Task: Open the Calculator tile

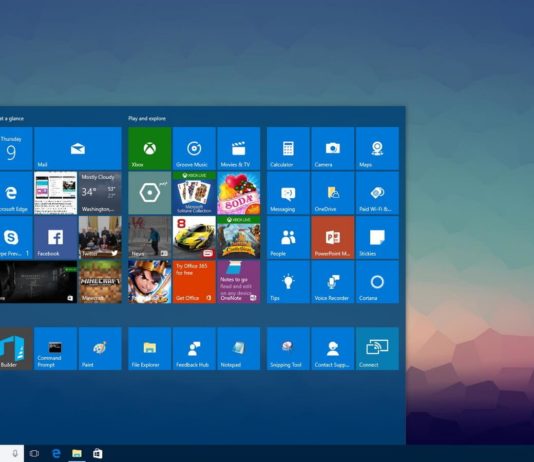Action: pos(288,148)
